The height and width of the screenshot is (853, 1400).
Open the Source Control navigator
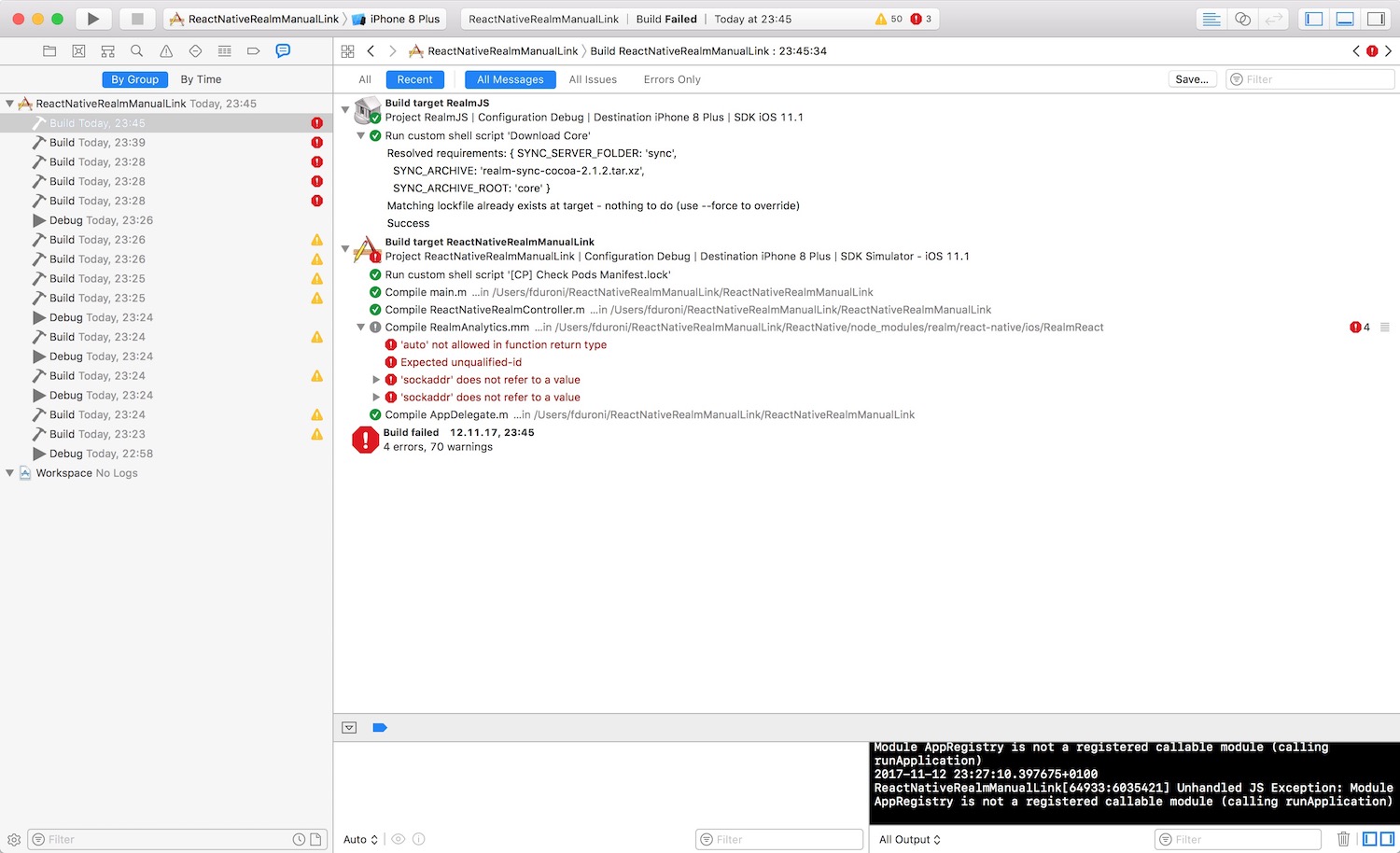(78, 51)
